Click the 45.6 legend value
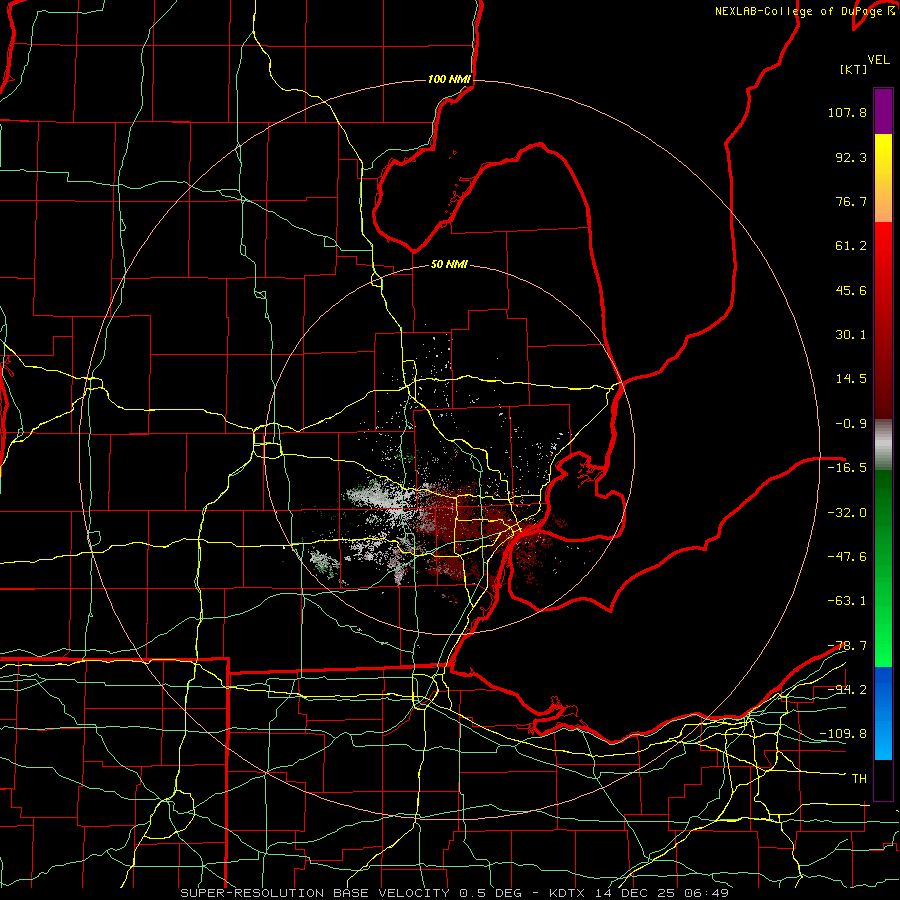This screenshot has height=900, width=900. pos(851,290)
